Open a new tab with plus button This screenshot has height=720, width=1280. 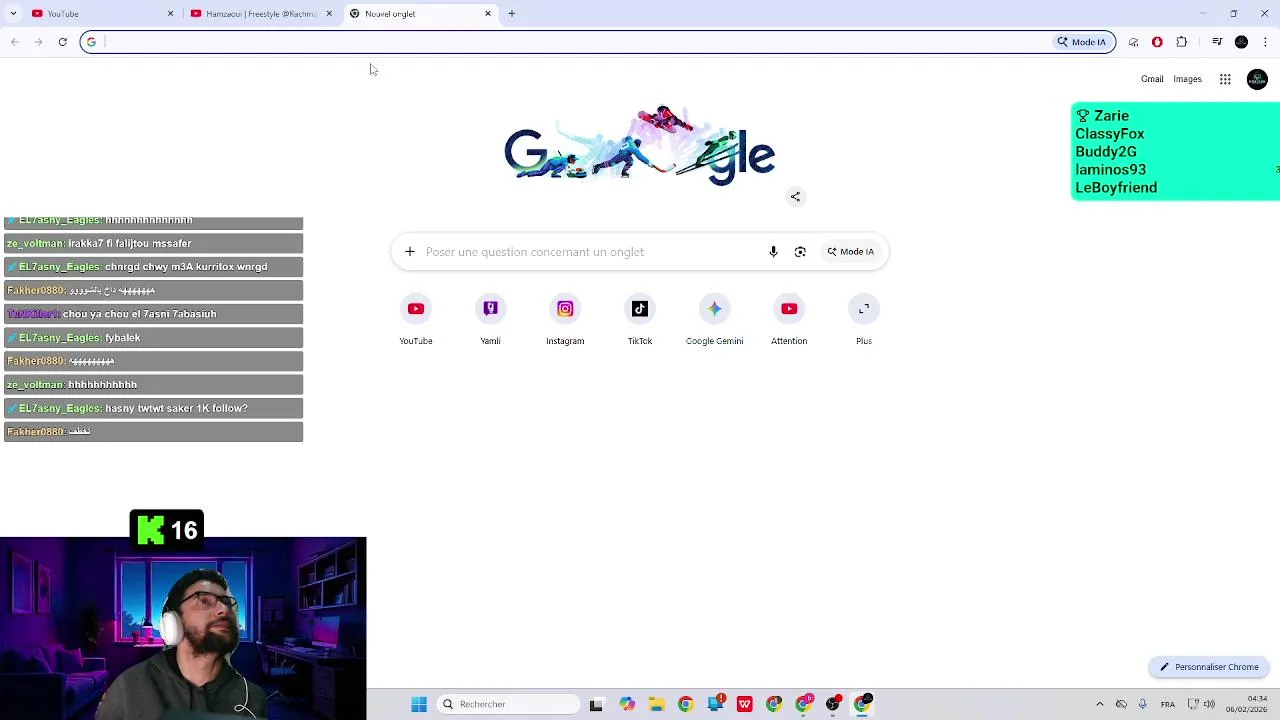[512, 14]
